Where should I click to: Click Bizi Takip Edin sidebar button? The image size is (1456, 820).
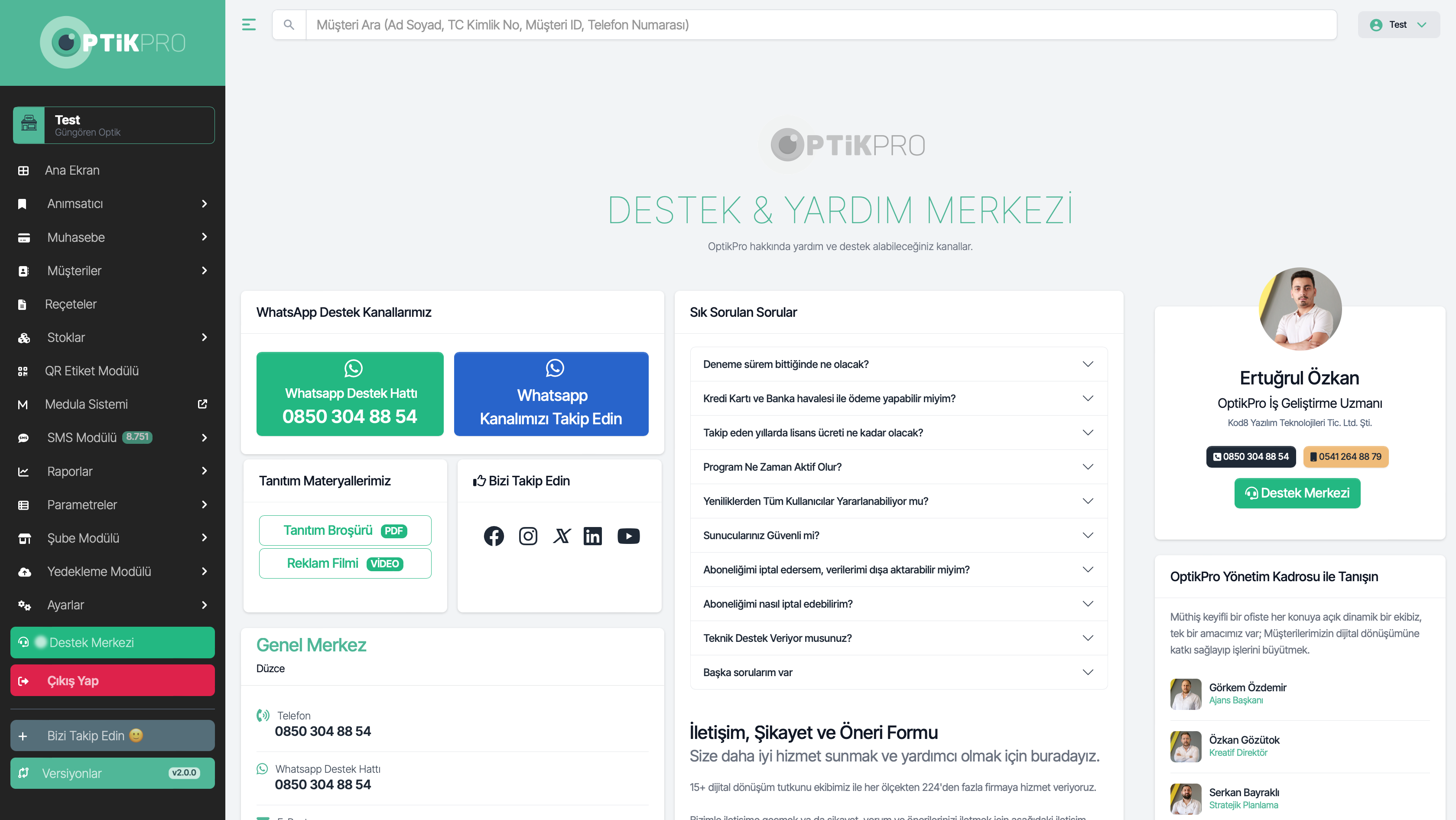click(113, 736)
